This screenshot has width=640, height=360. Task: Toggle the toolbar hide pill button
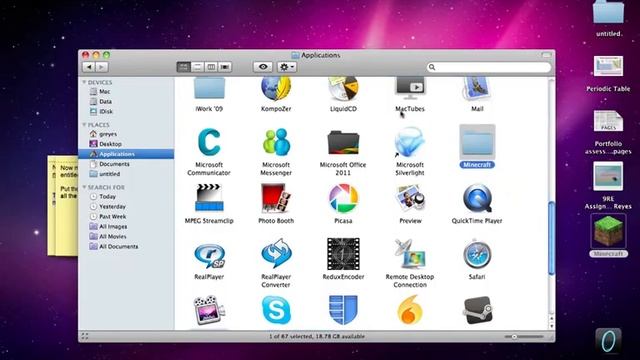click(547, 55)
